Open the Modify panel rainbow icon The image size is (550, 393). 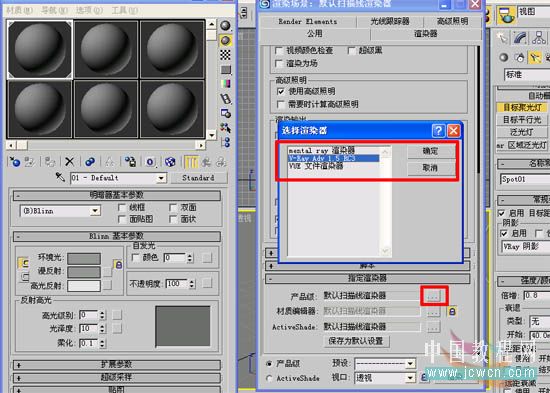pyautogui.click(x=520, y=38)
